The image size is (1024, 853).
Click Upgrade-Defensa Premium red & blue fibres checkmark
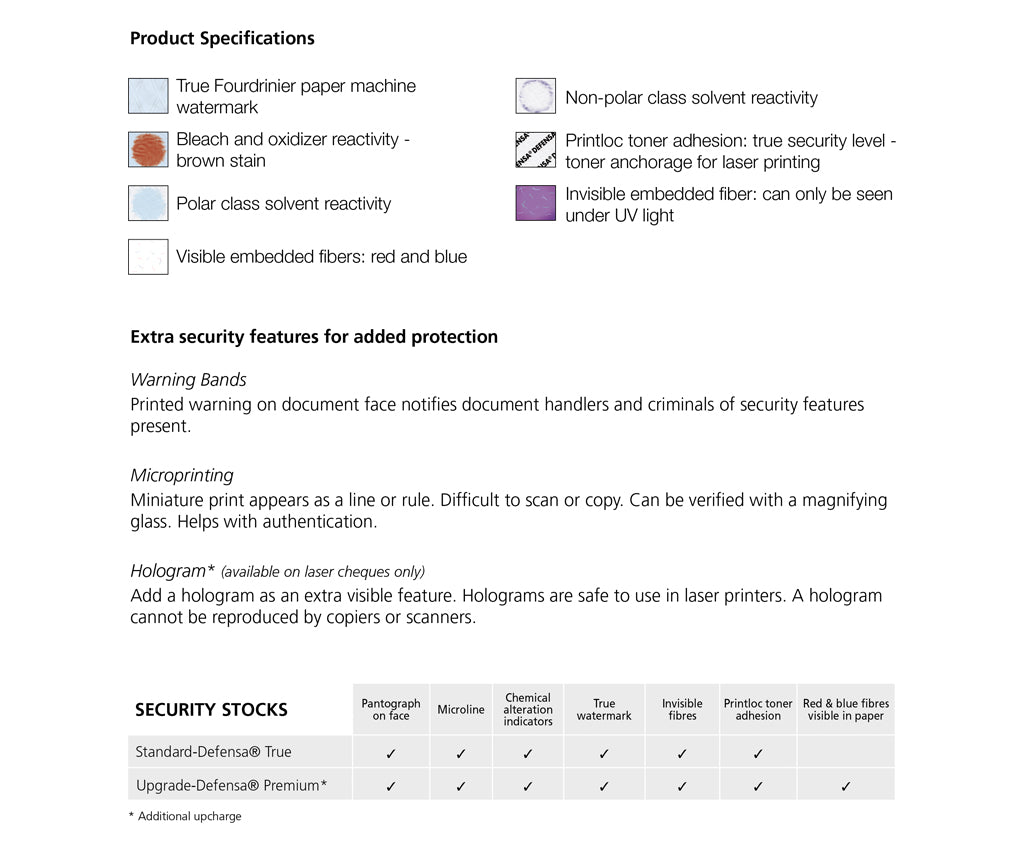pyautogui.click(x=846, y=787)
